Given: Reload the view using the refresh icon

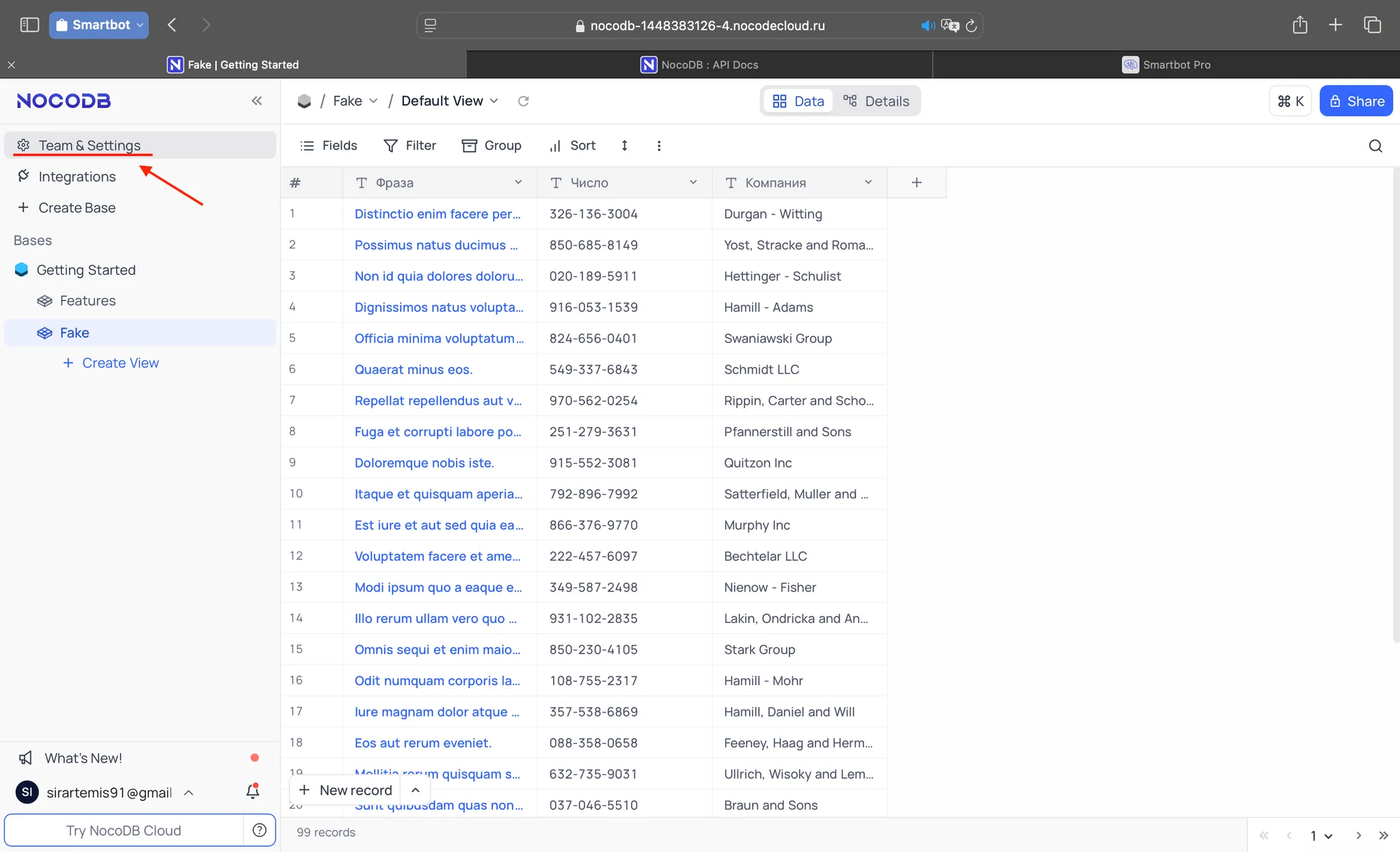Looking at the screenshot, I should click(524, 101).
